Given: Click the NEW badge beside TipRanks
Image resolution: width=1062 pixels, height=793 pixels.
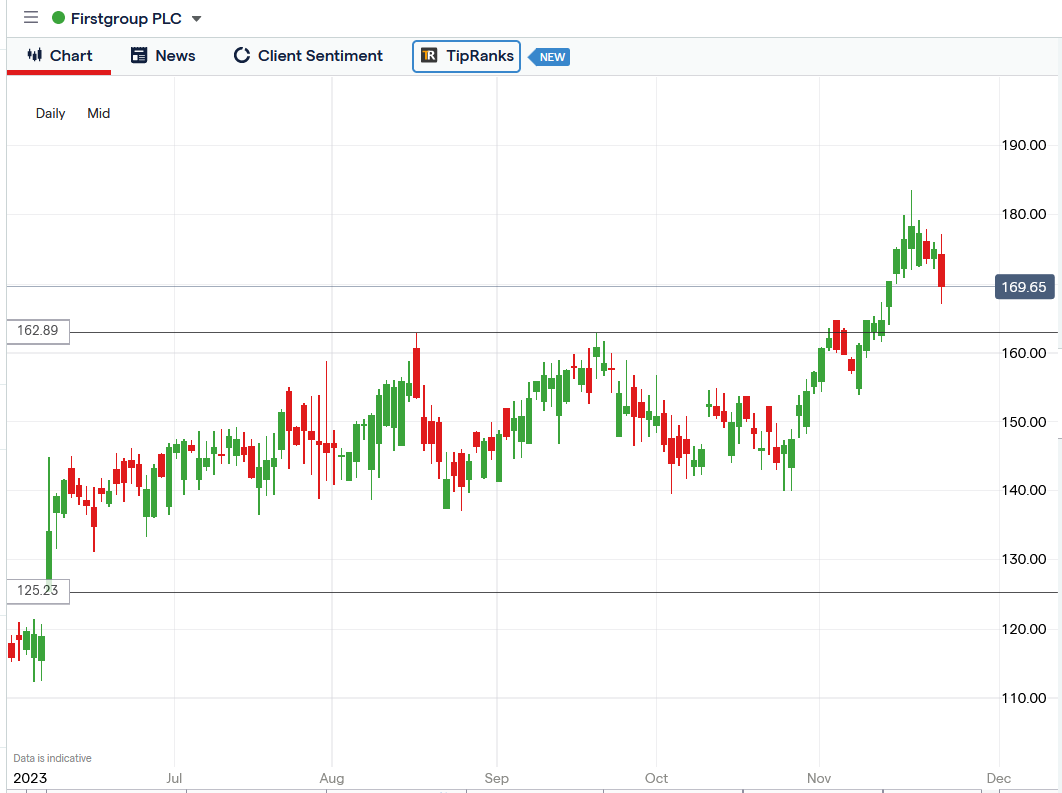Looking at the screenshot, I should pos(549,57).
